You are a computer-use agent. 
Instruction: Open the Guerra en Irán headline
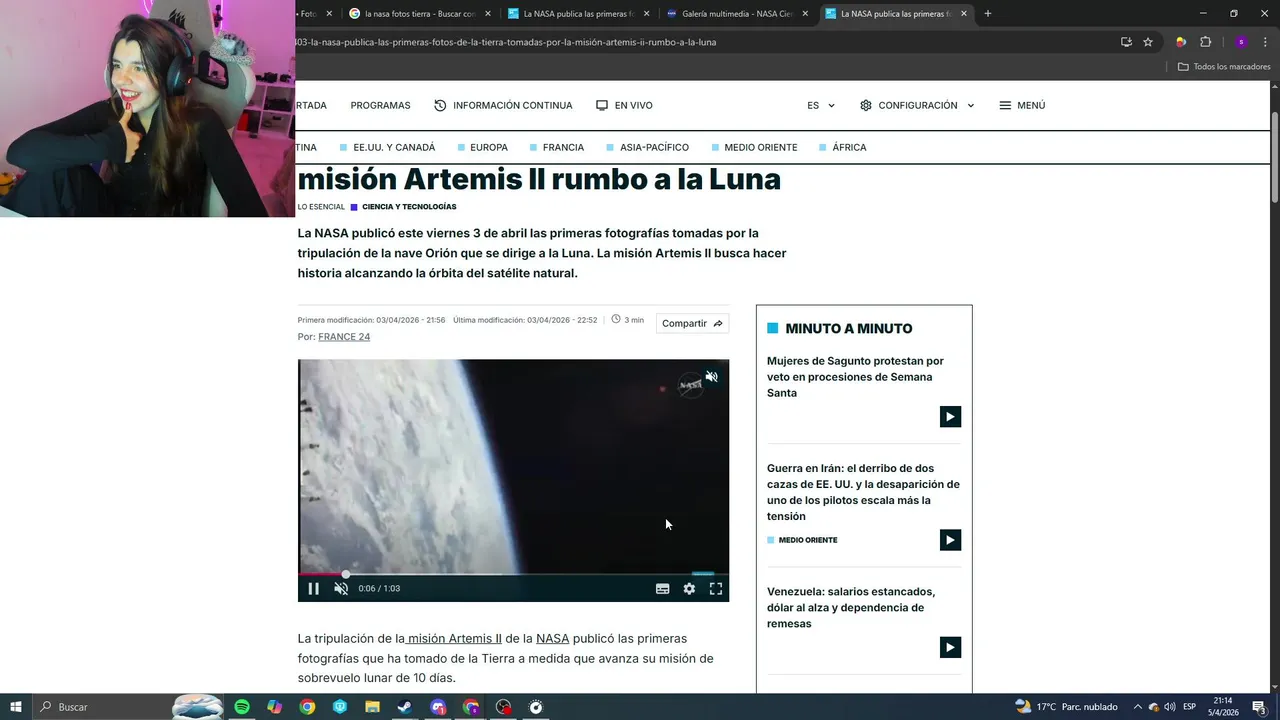[x=863, y=492]
